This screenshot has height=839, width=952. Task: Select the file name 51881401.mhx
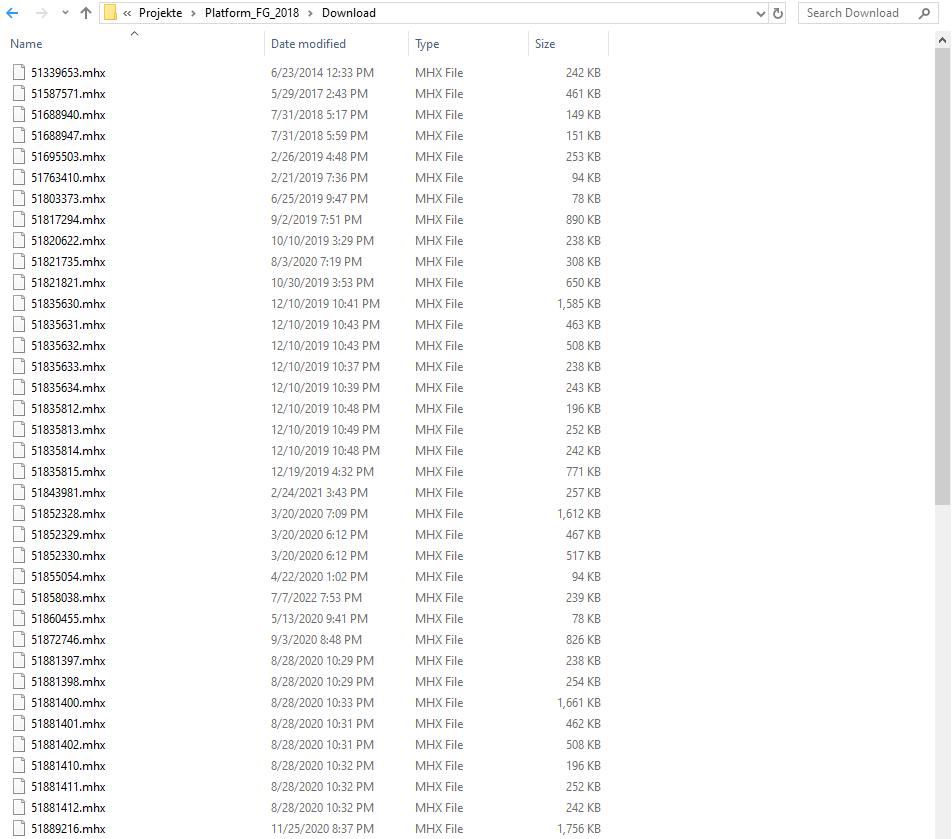68,724
